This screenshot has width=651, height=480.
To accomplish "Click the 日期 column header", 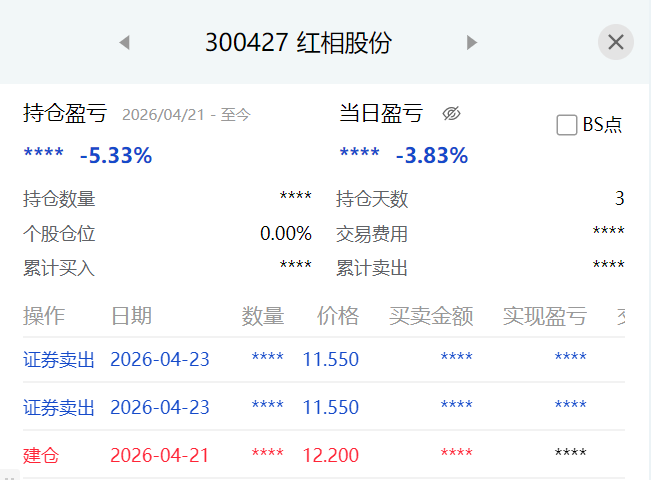I will (132, 316).
